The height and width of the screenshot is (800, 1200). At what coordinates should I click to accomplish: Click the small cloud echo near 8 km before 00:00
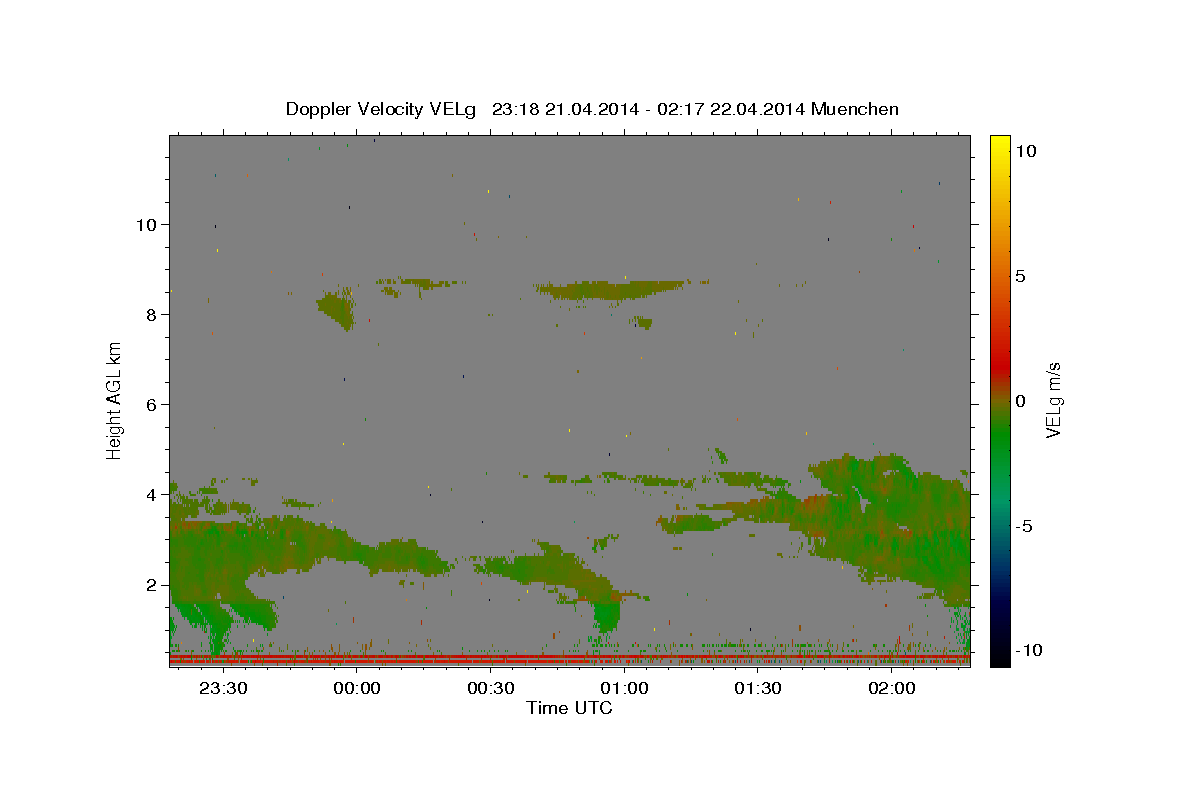[x=337, y=308]
